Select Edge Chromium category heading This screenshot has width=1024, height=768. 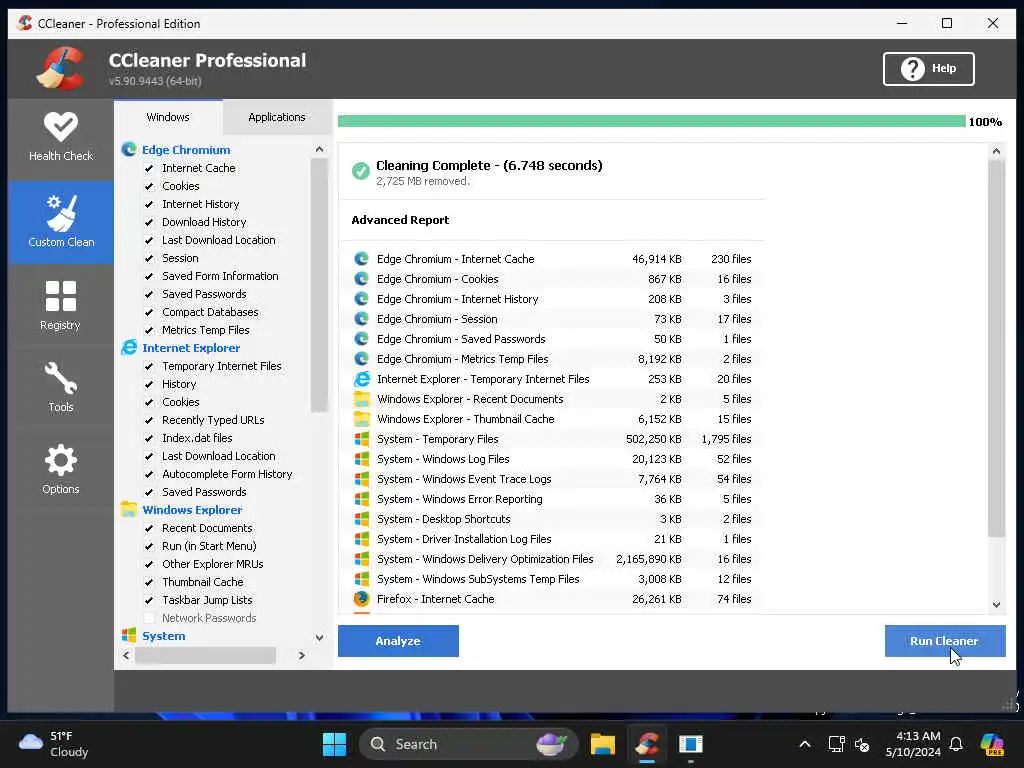(x=186, y=150)
